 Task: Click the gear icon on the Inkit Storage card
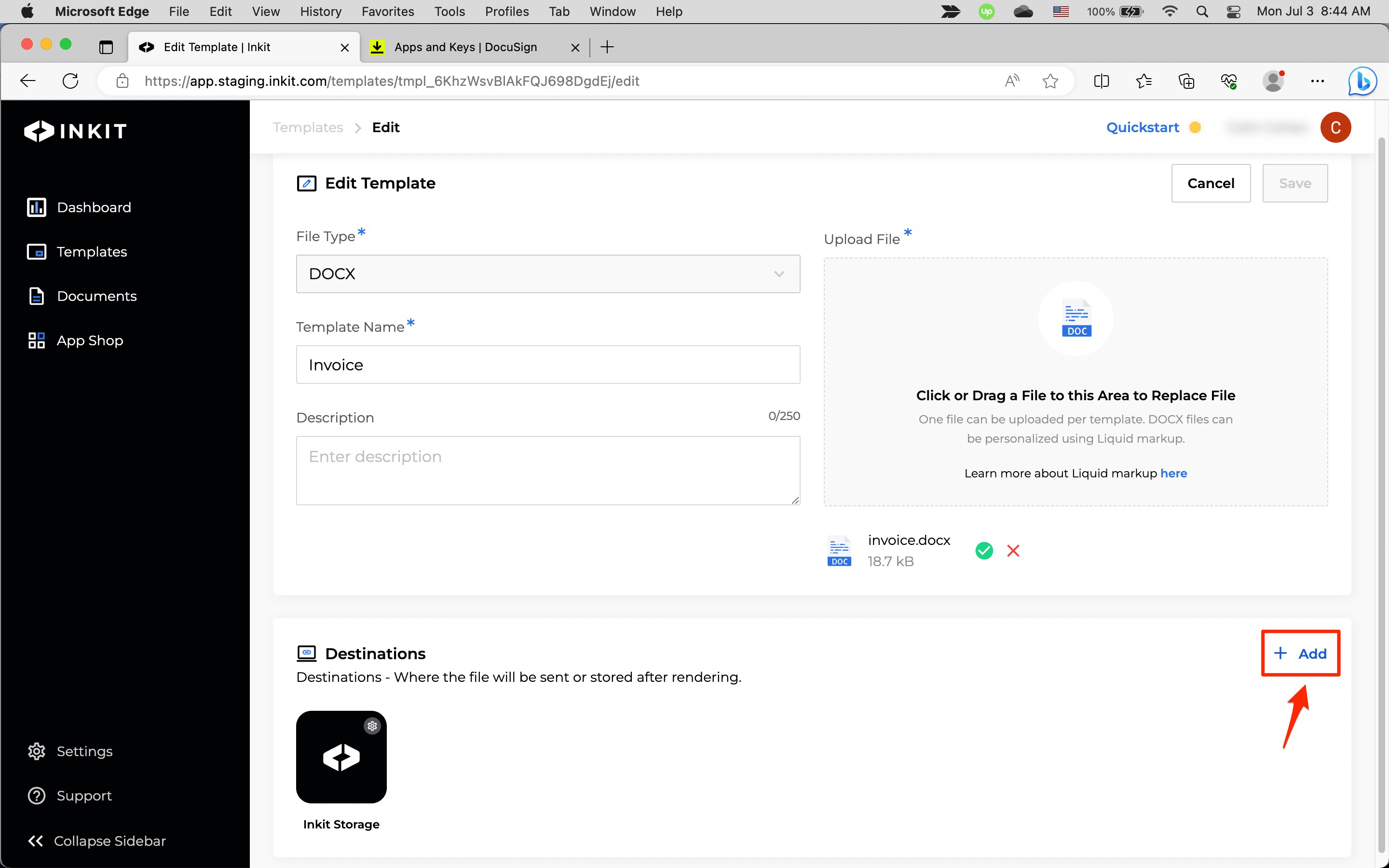click(x=372, y=725)
